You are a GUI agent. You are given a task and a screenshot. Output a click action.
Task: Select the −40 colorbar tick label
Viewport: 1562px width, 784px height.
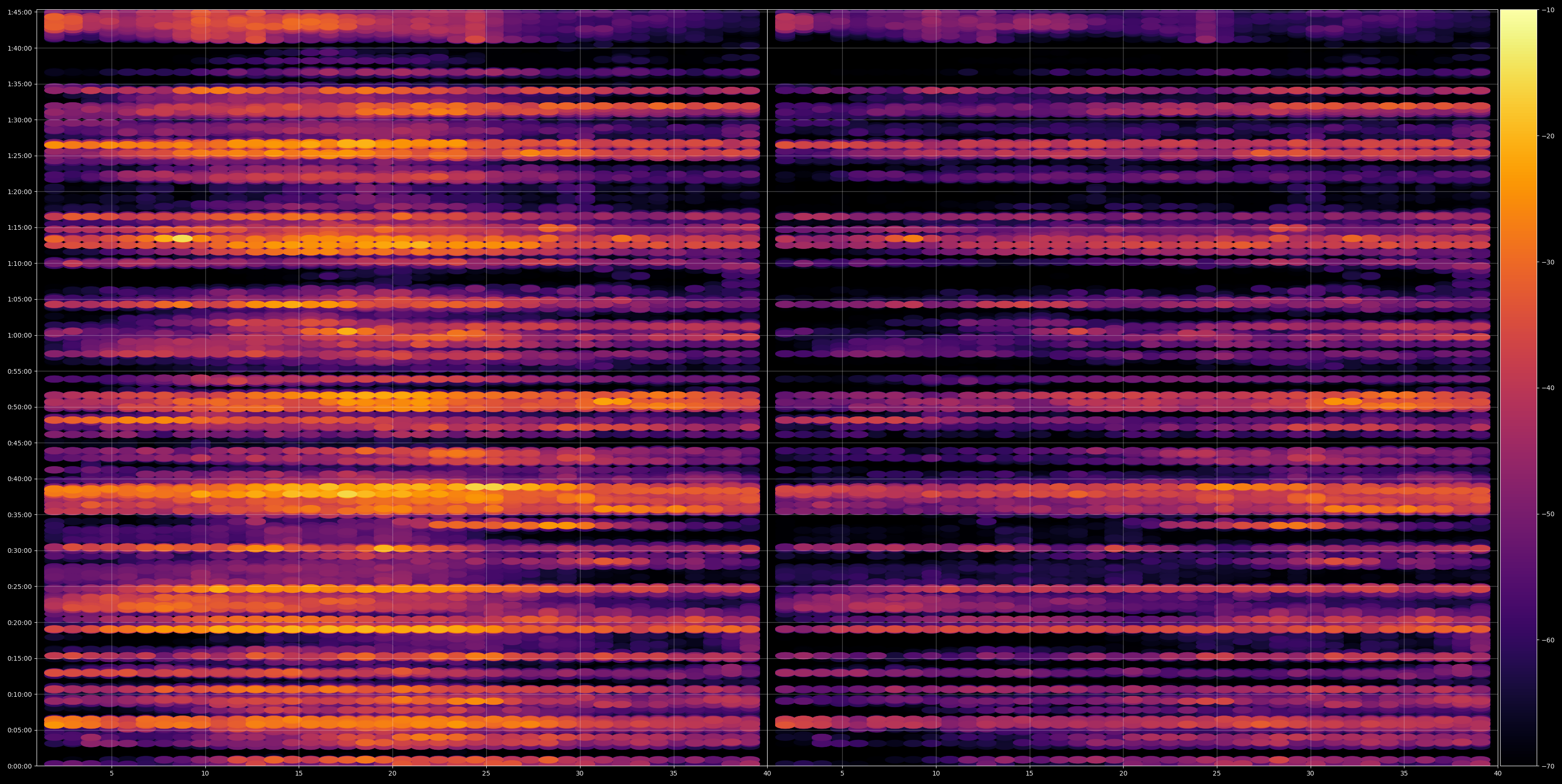tap(1548, 388)
